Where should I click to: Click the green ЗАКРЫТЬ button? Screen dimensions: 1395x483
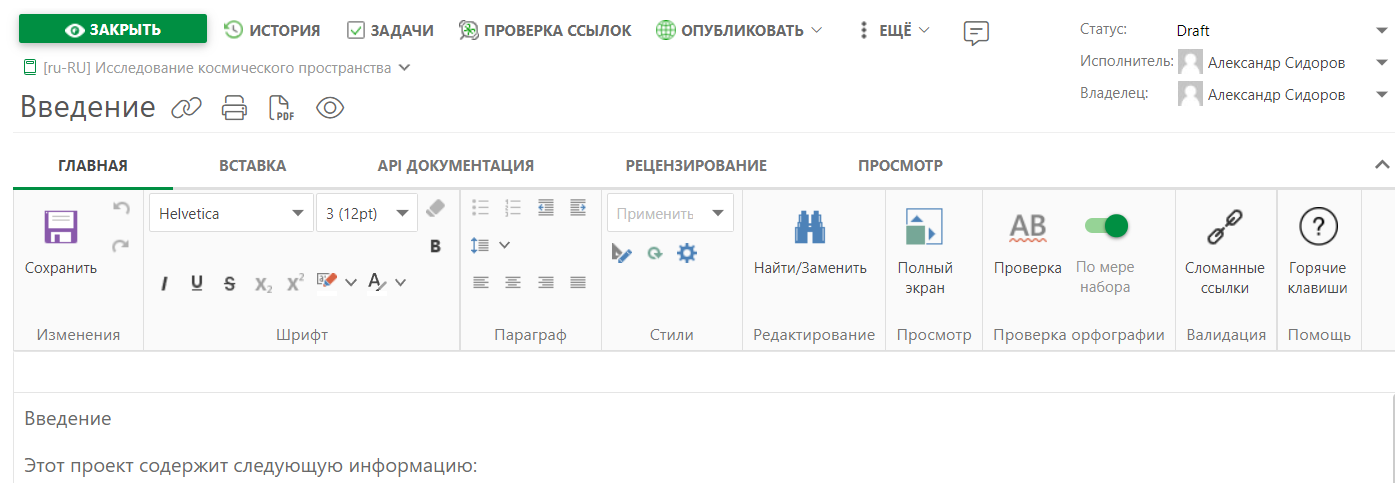tap(113, 29)
